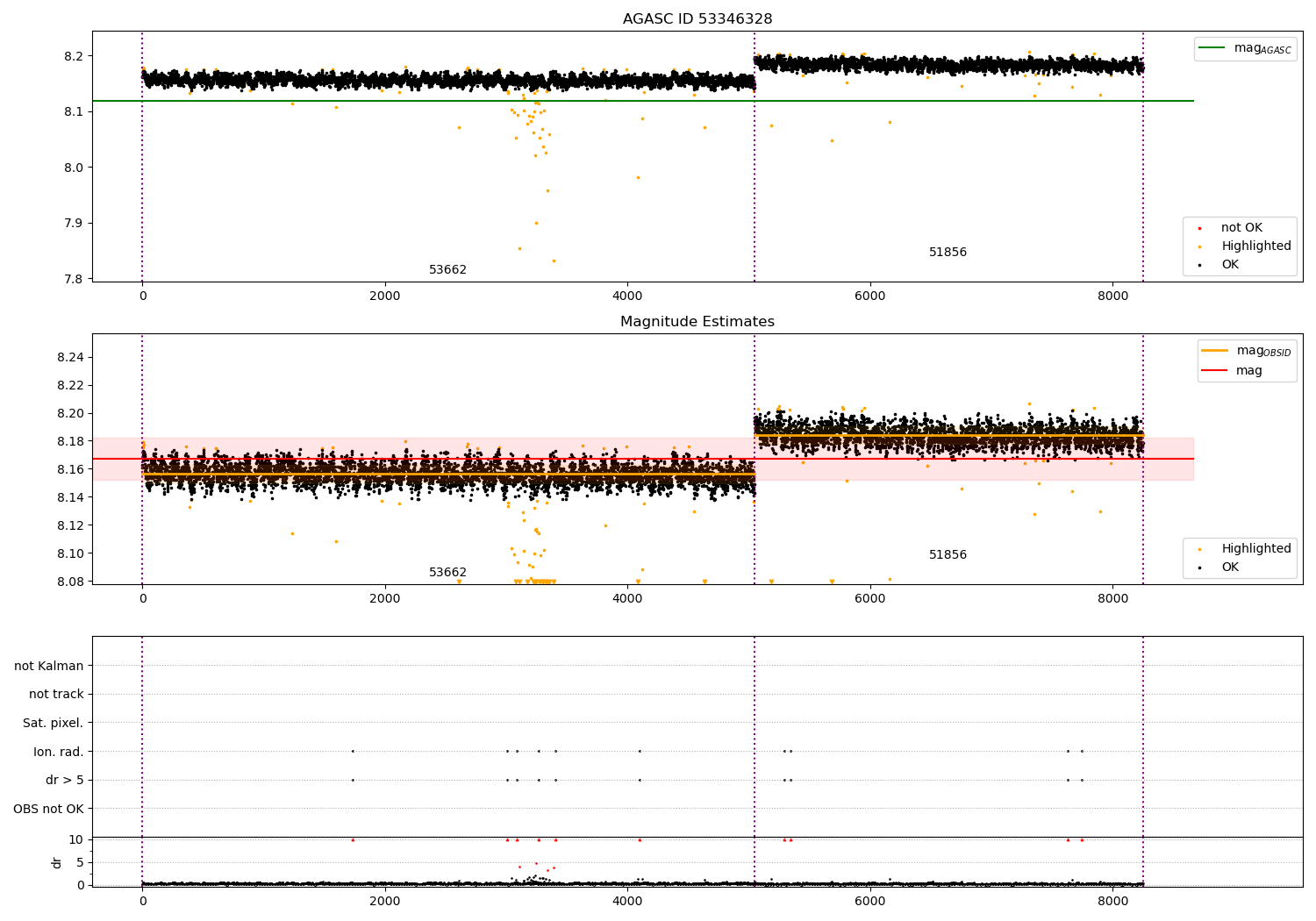Click the 4000 x-axis tick under the top plot
1316x921 pixels.
click(x=627, y=296)
